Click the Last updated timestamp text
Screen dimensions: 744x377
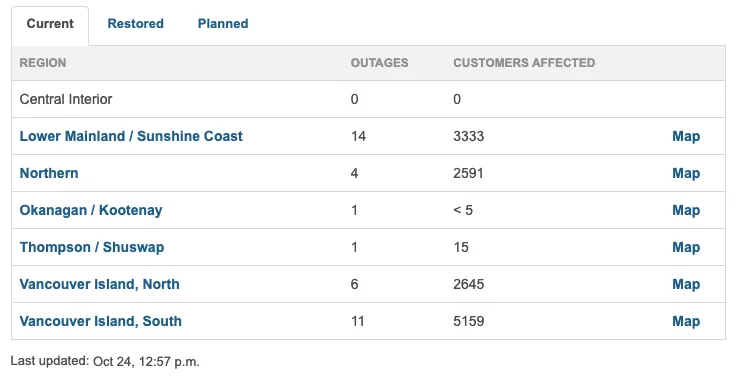tap(105, 361)
